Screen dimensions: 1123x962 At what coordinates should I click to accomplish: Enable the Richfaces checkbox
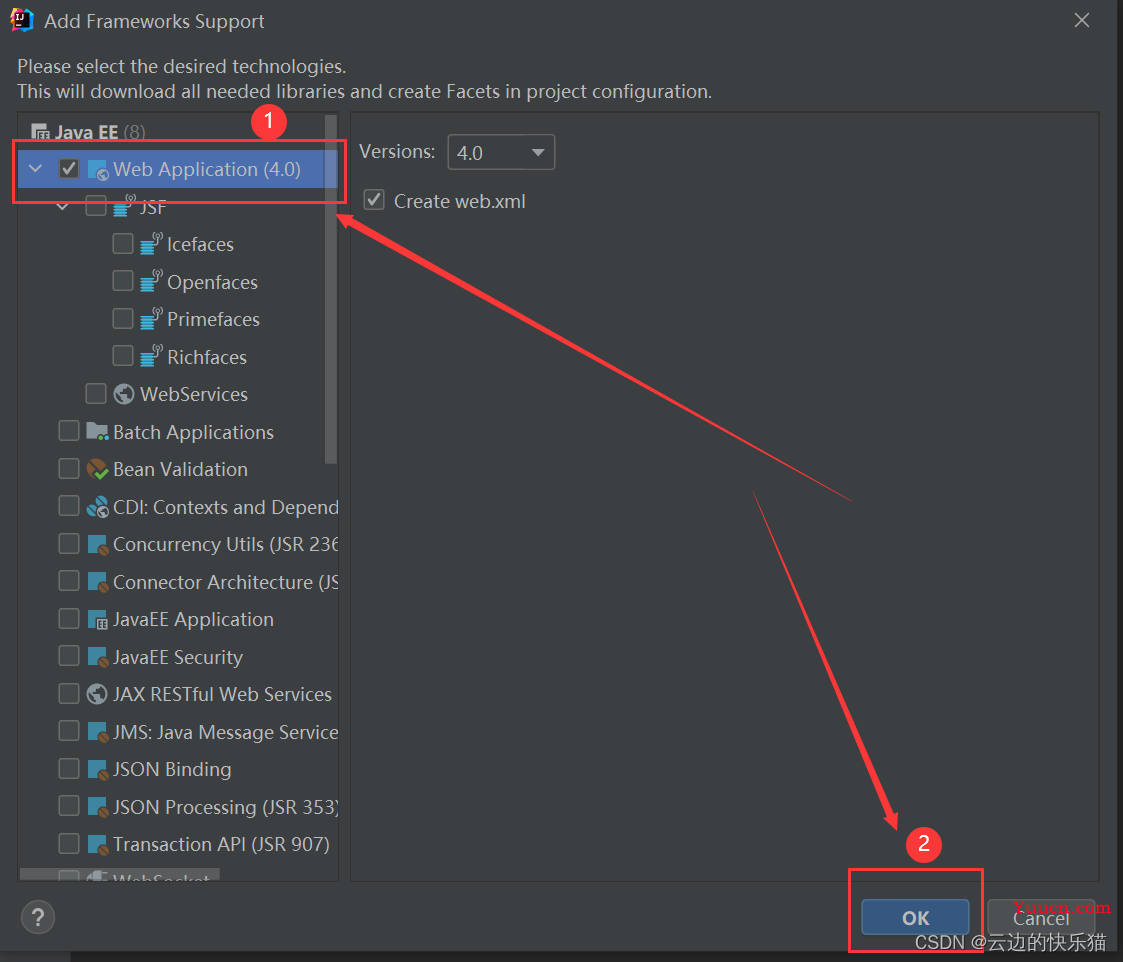coord(123,356)
